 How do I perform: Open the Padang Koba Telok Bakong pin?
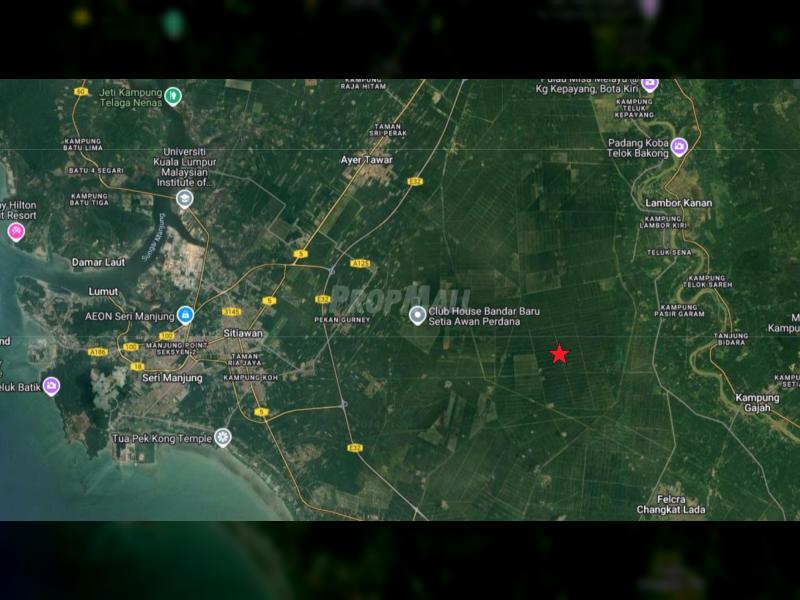click(x=680, y=147)
